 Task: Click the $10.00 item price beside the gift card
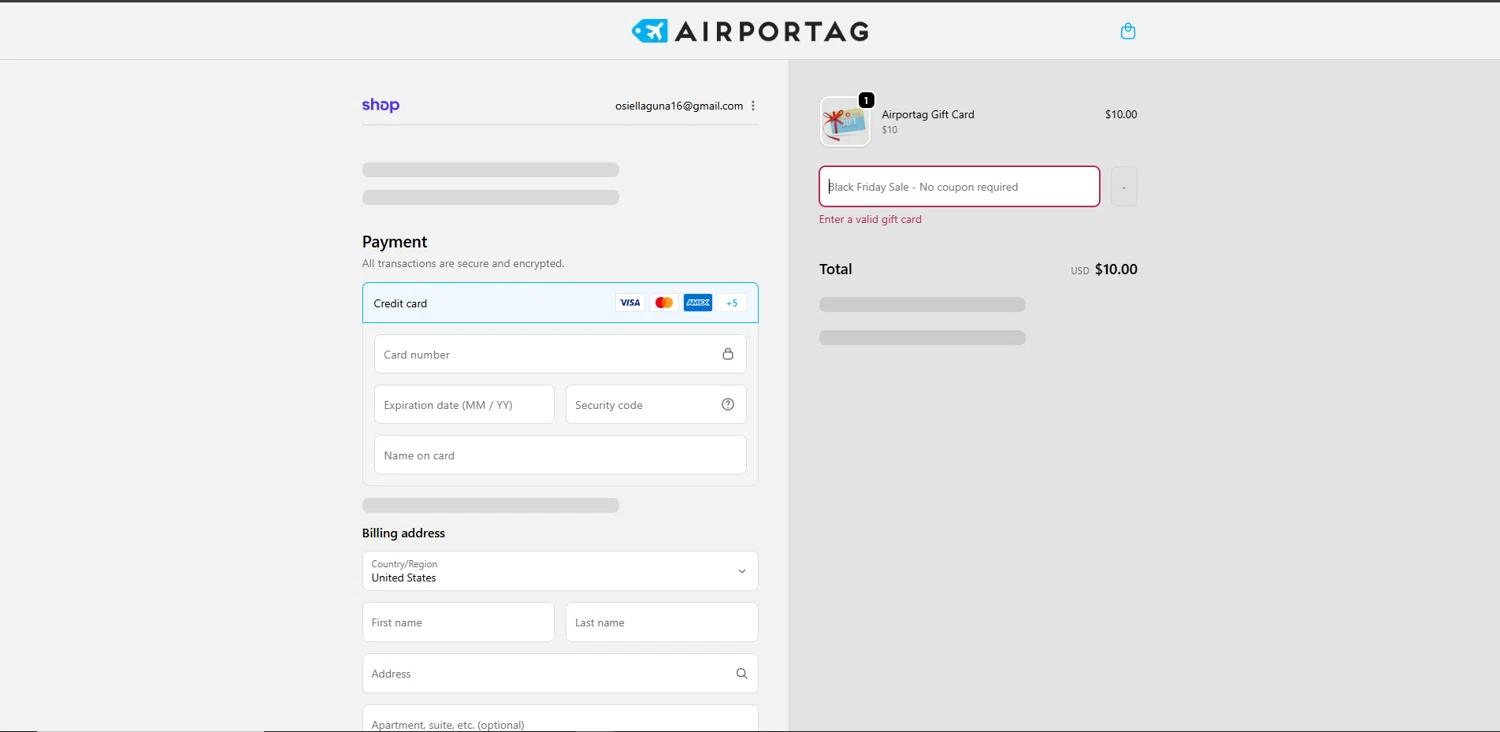tap(1121, 114)
